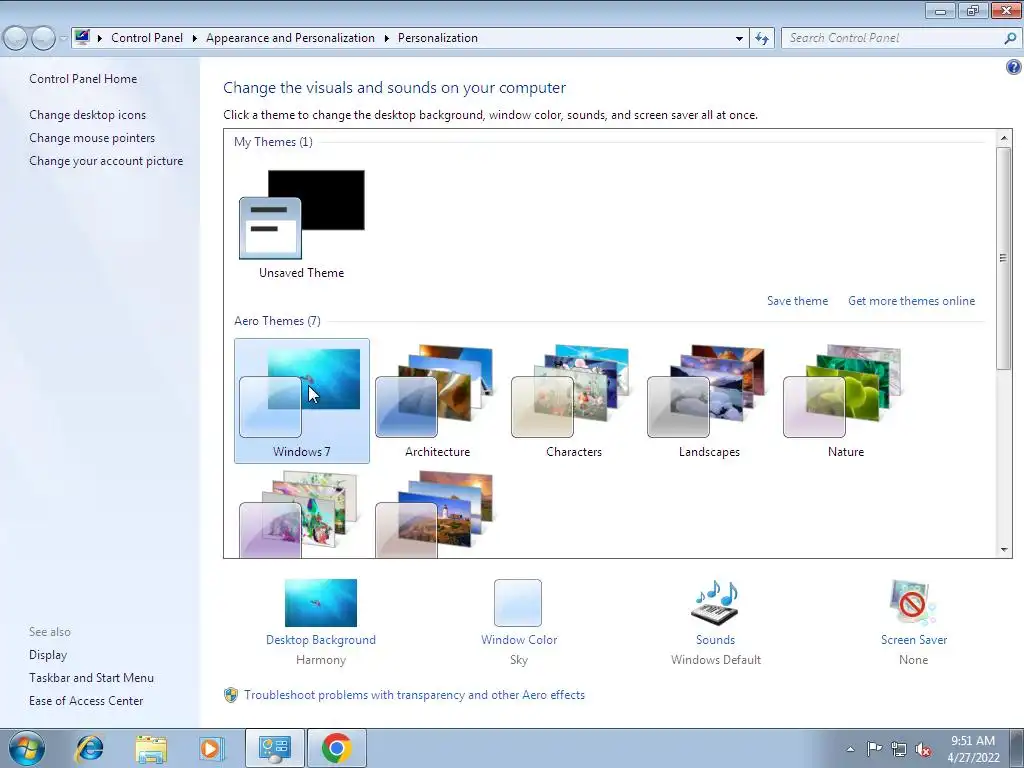Select the Characters theme
1024x768 pixels.
click(x=573, y=400)
